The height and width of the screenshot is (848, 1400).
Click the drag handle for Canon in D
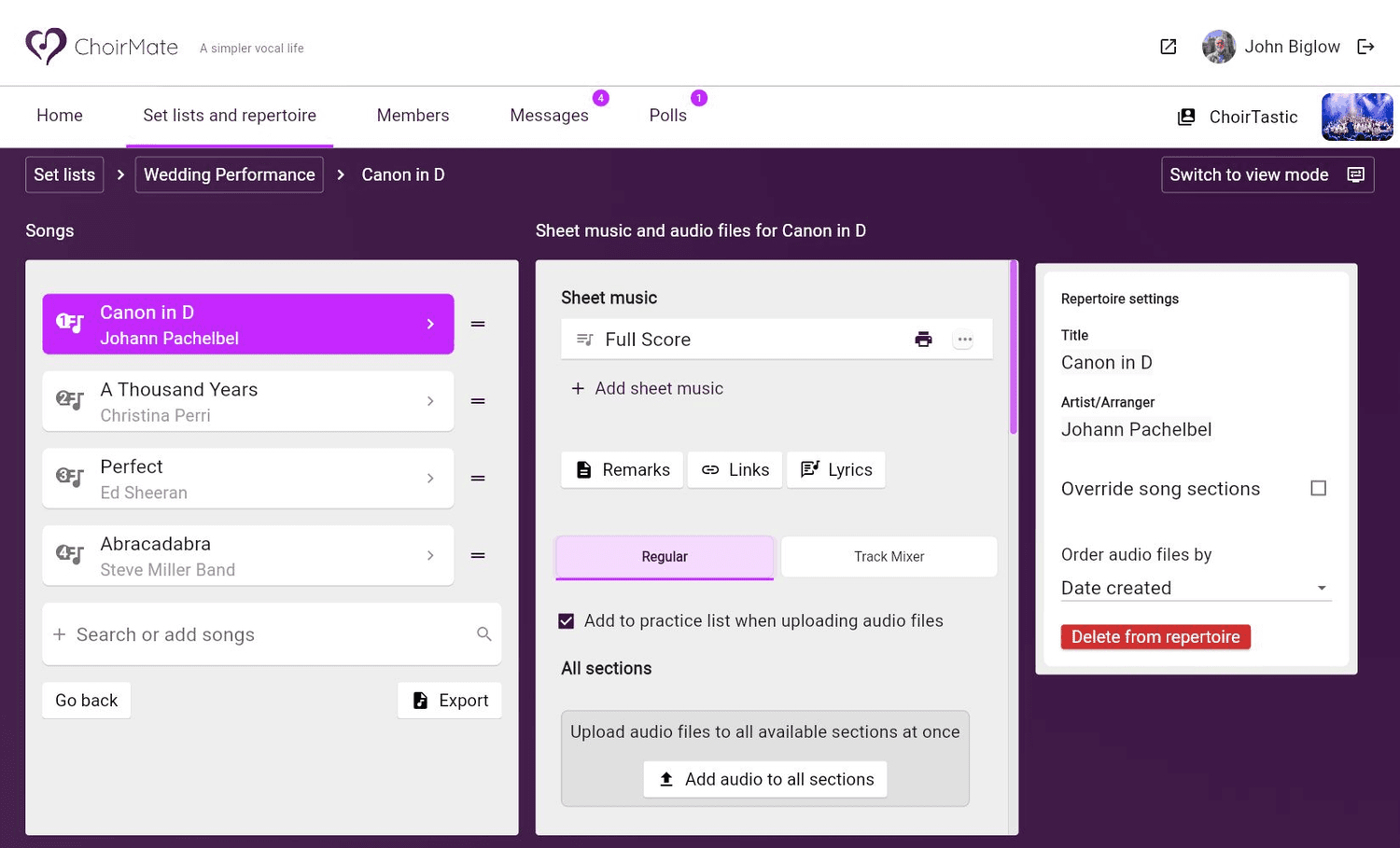(x=478, y=324)
